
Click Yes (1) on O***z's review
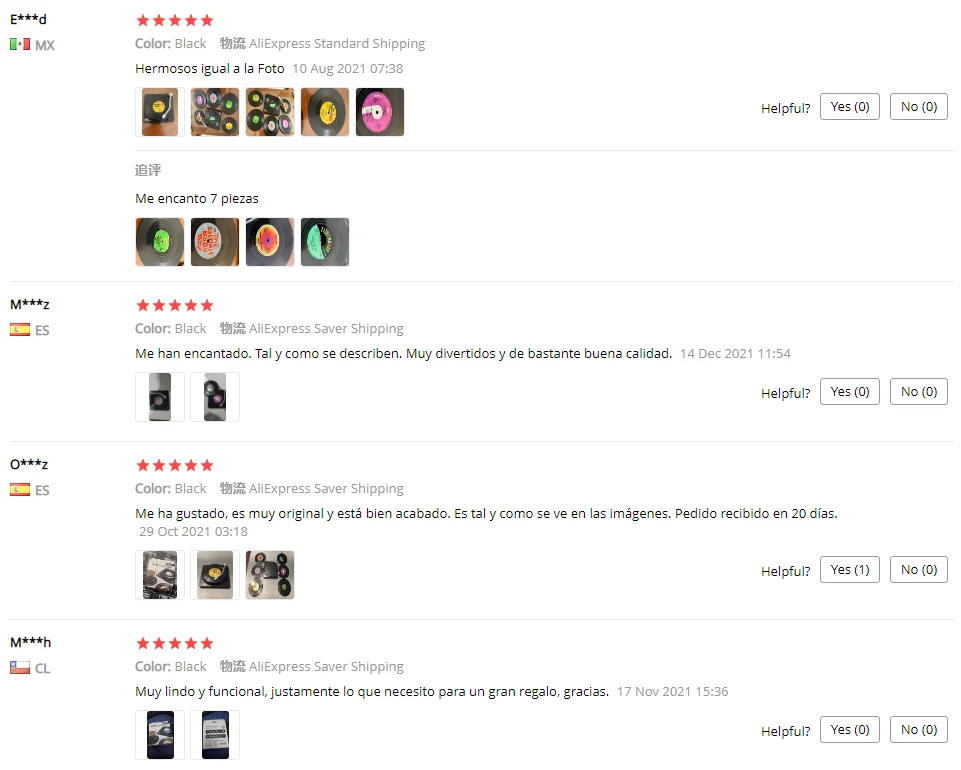tap(849, 570)
